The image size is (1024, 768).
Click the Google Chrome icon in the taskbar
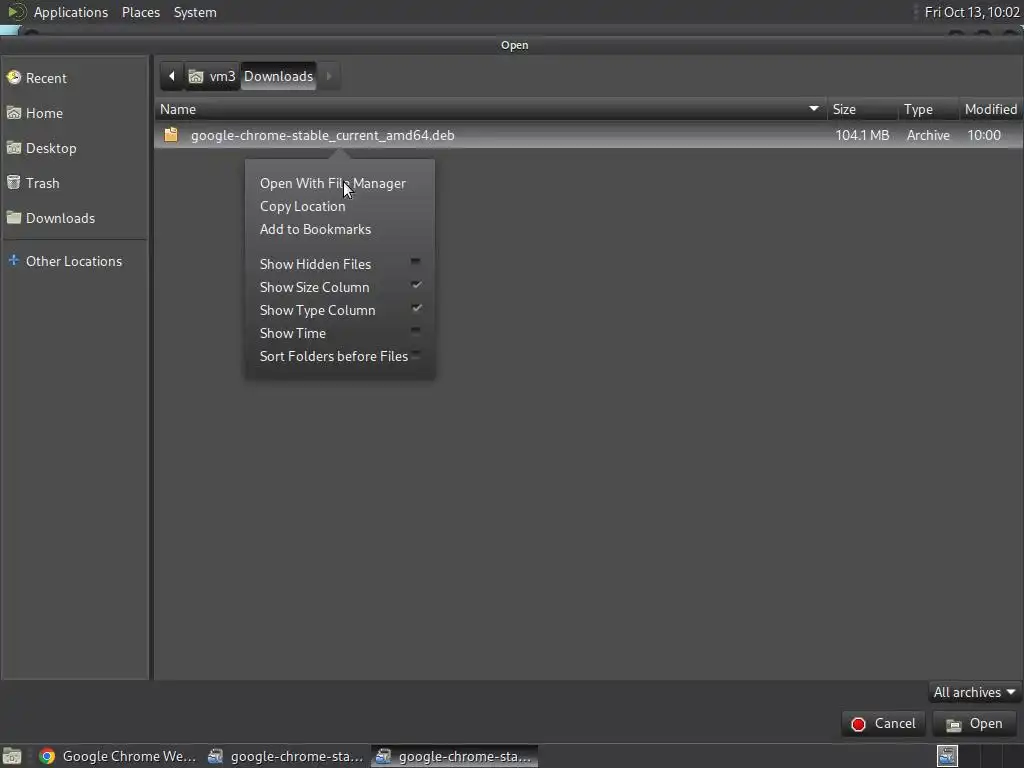[47, 756]
